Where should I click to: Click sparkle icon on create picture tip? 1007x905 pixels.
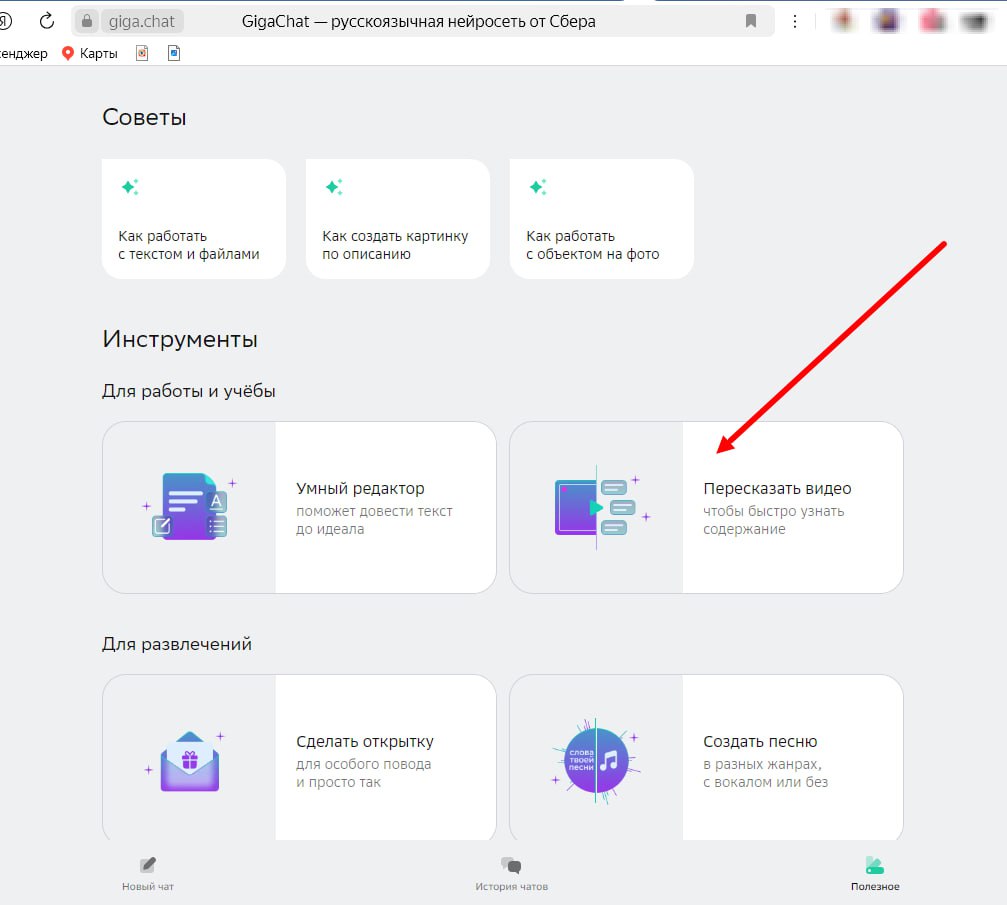coord(334,187)
